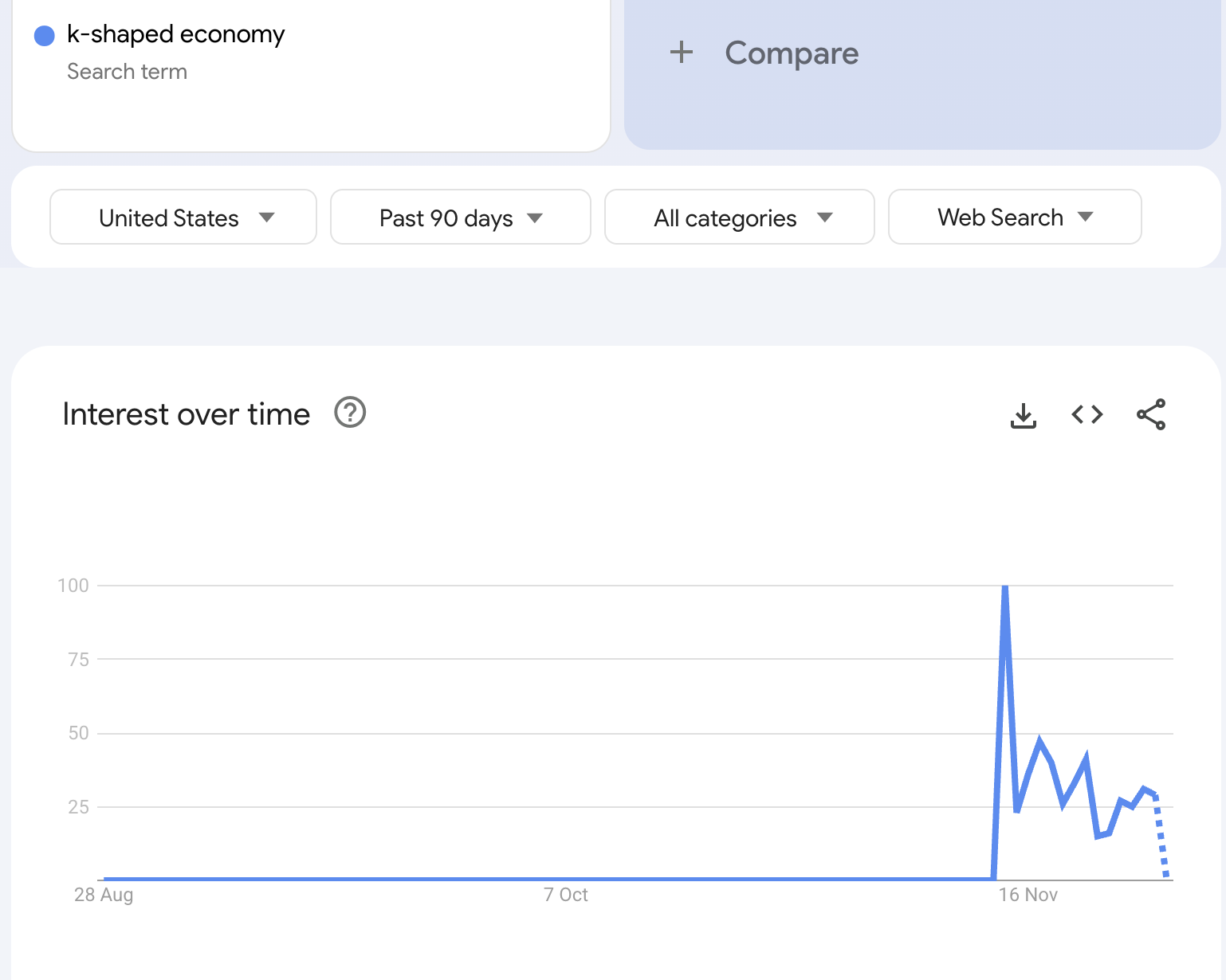Open the Web Search type dropdown

[1014, 218]
